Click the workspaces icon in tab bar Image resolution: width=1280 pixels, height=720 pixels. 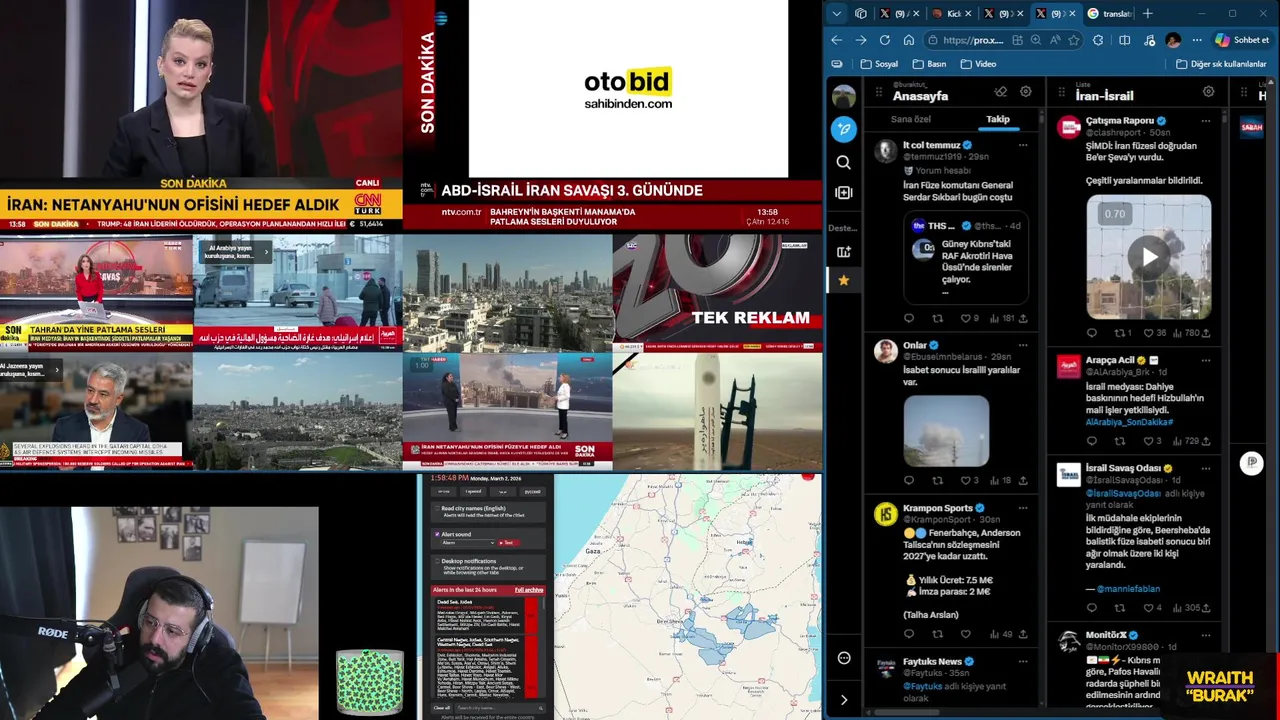tap(861, 13)
